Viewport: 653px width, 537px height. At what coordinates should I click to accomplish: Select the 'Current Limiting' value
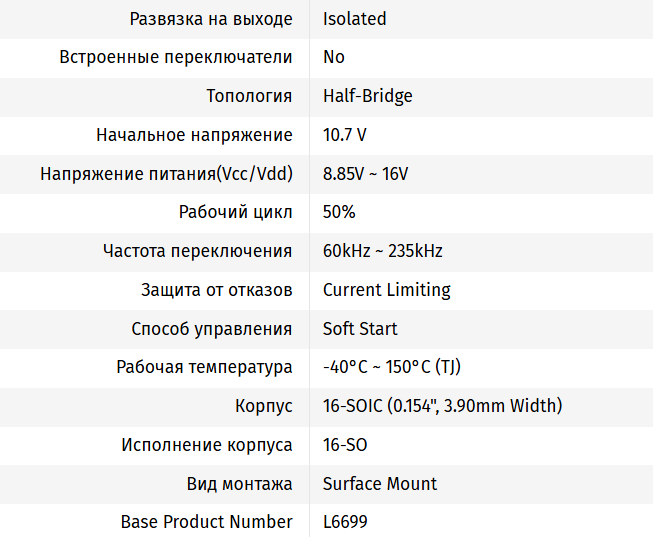[386, 290]
